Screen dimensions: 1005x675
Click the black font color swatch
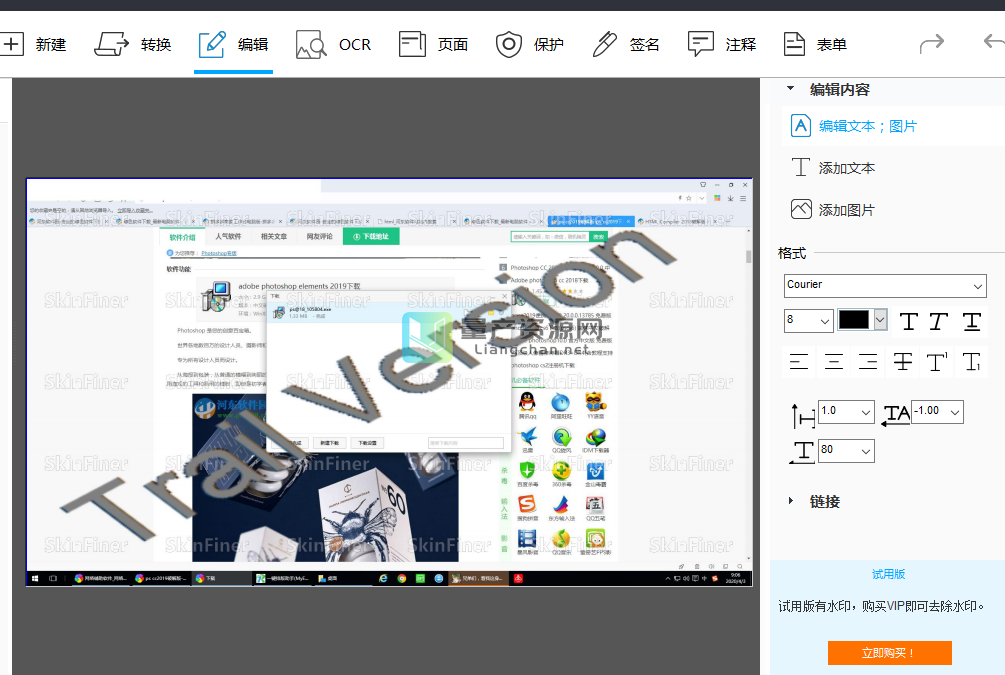[854, 319]
